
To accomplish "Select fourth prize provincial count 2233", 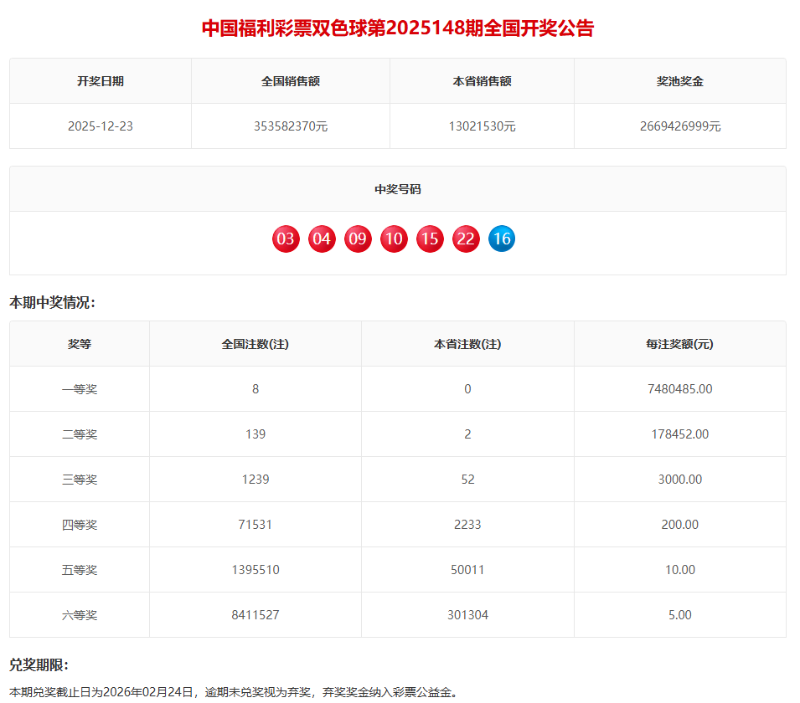I will pyautogui.click(x=468, y=525).
